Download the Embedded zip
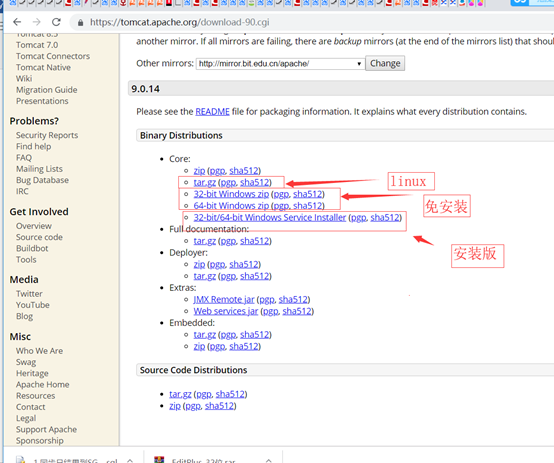 coord(199,346)
